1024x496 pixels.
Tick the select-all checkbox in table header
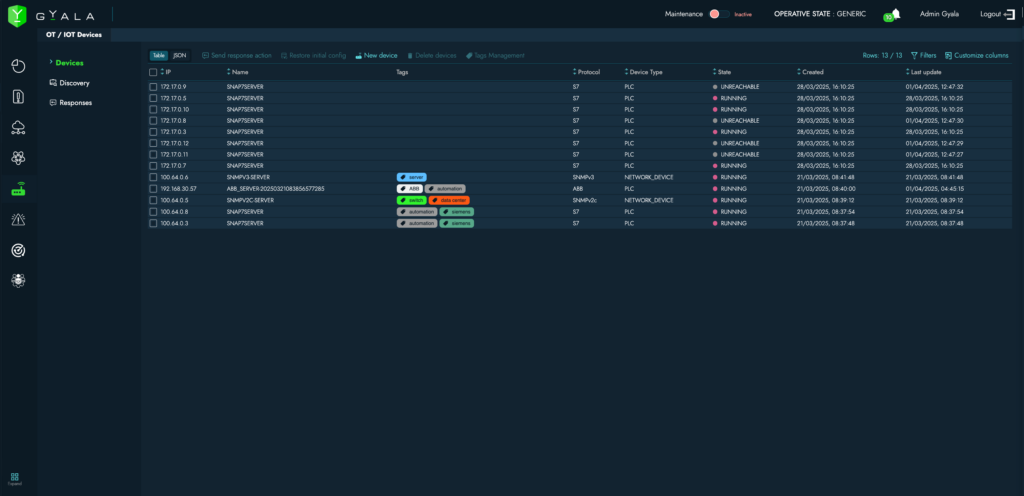click(153, 72)
